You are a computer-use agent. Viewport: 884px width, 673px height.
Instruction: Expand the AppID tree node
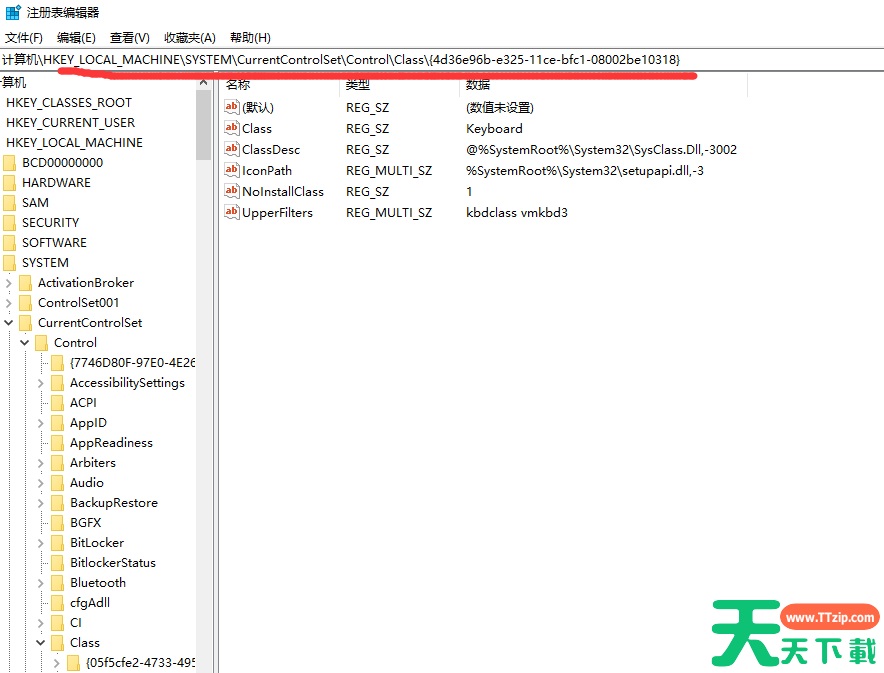click(x=41, y=423)
